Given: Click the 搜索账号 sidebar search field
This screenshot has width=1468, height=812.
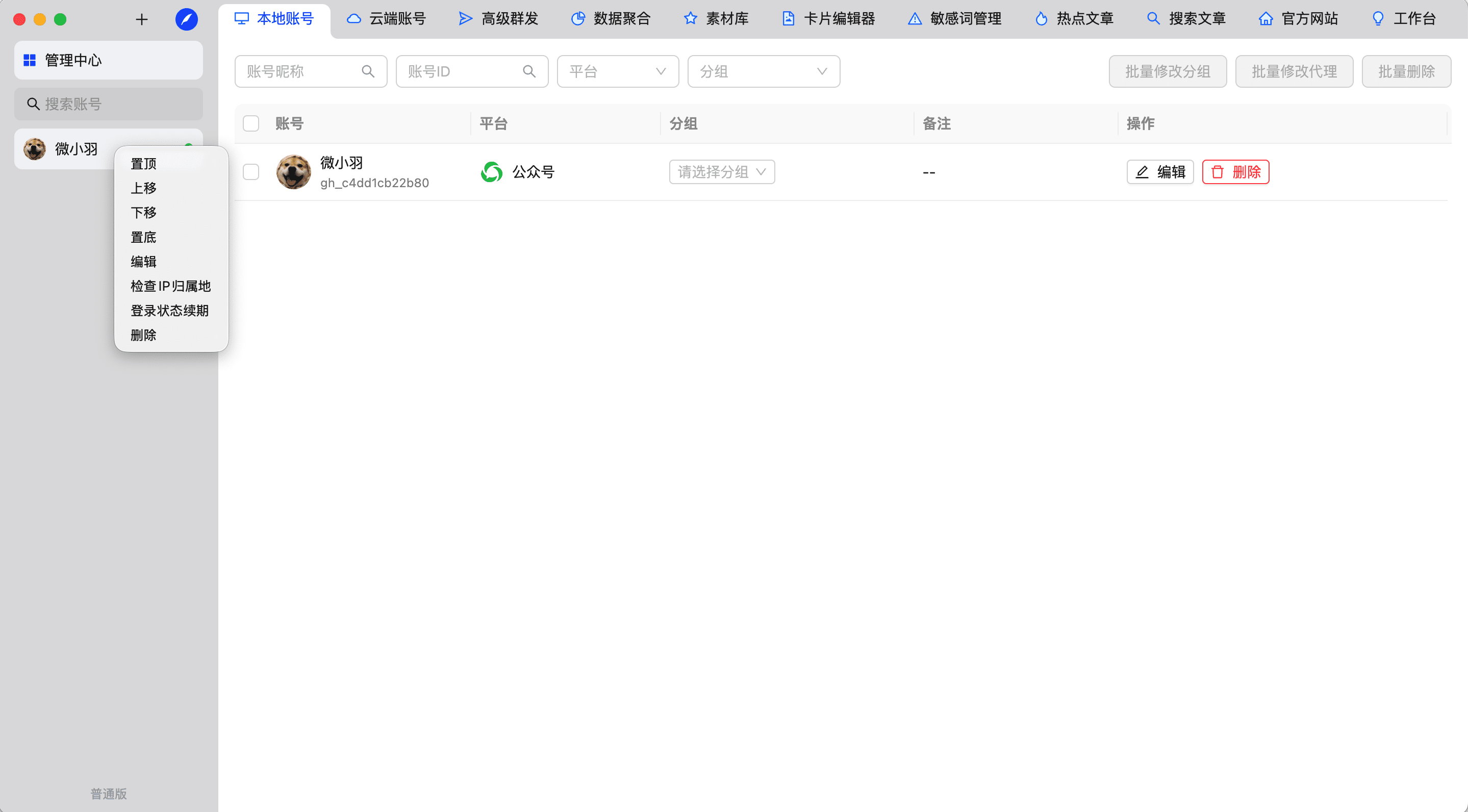Looking at the screenshot, I should pyautogui.click(x=108, y=104).
